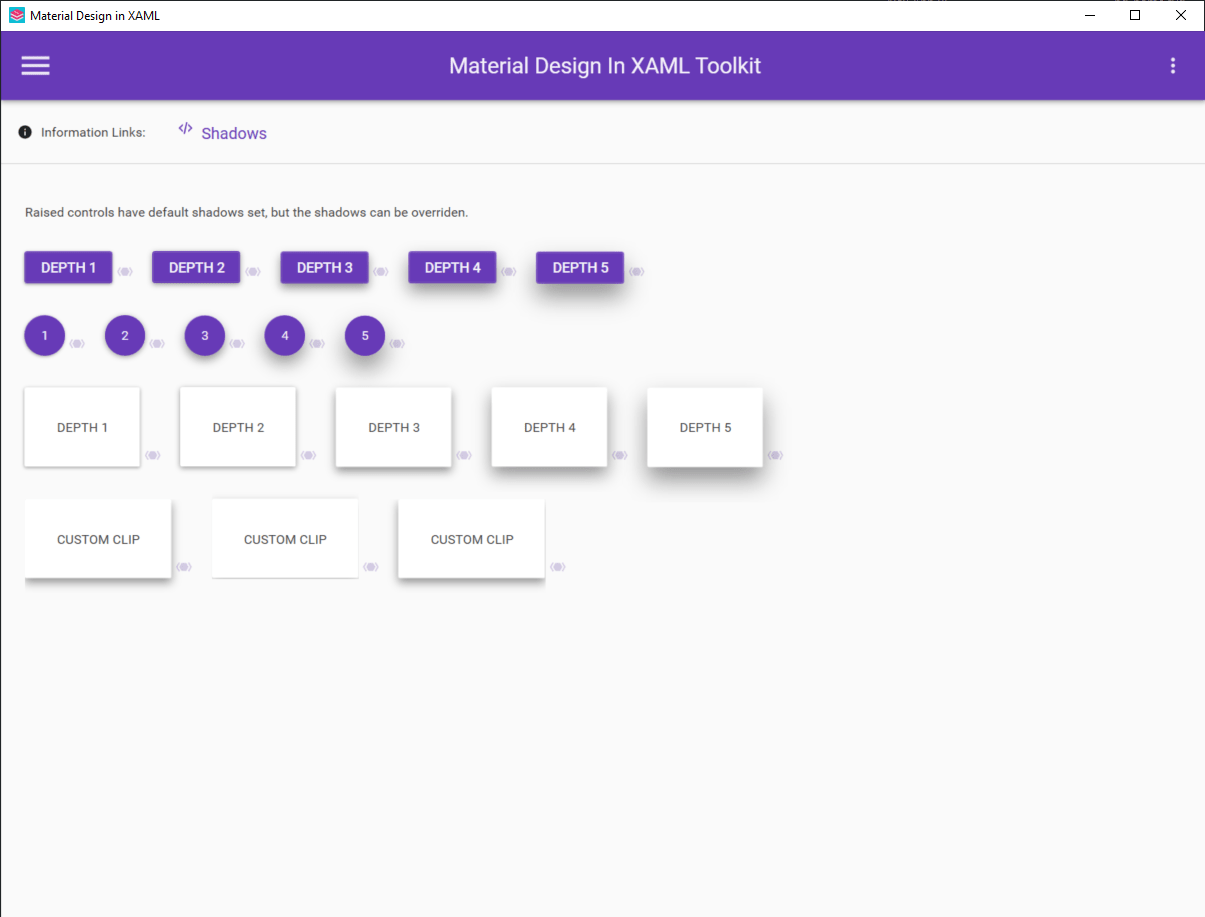Click the middle CUSTOM CLIP card
Viewport: 1205px width, 917px height.
pos(285,539)
